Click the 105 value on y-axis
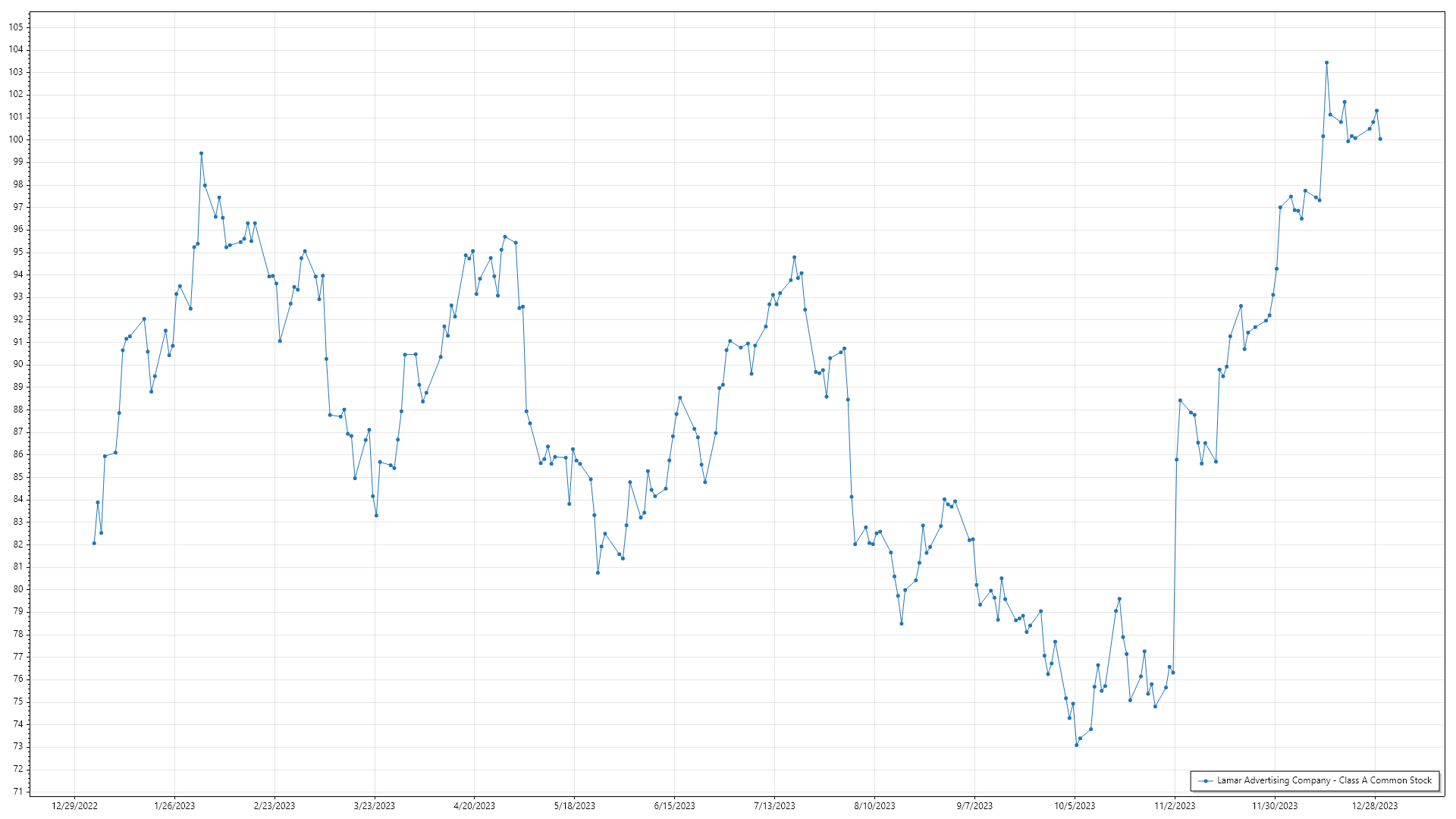Viewport: 1456px width, 819px height. [x=16, y=27]
